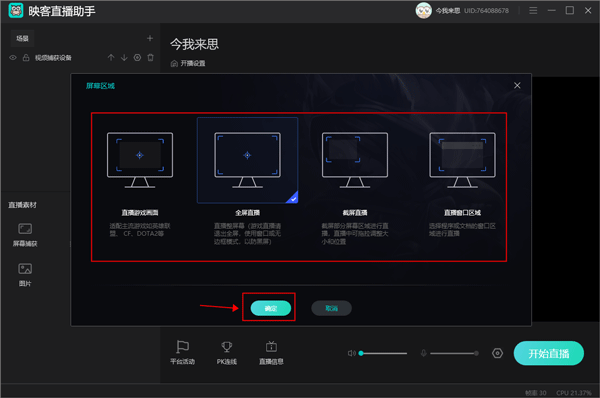This screenshot has height=398, width=600.
Task: Confirm with the 确定 button
Action: (x=271, y=308)
